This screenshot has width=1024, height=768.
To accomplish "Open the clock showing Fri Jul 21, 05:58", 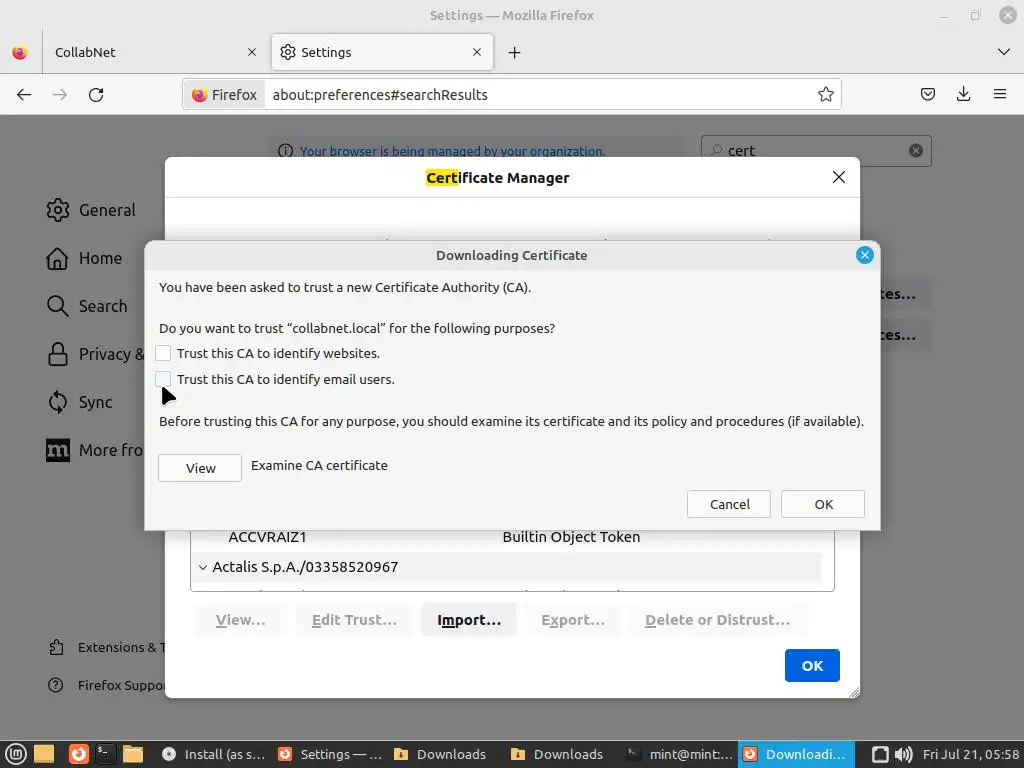I will (971, 754).
